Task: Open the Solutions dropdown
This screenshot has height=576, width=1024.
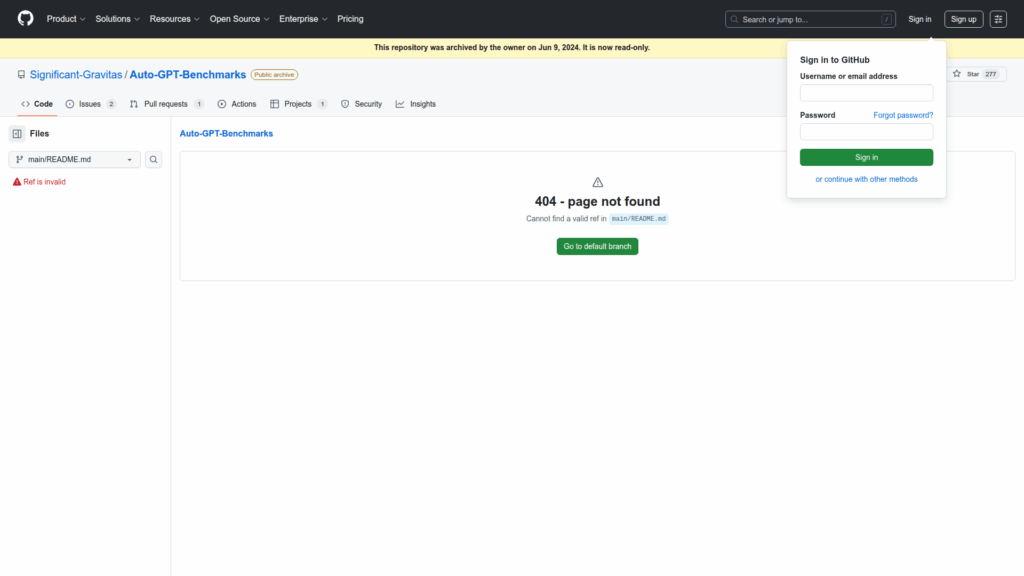Action: 117,19
